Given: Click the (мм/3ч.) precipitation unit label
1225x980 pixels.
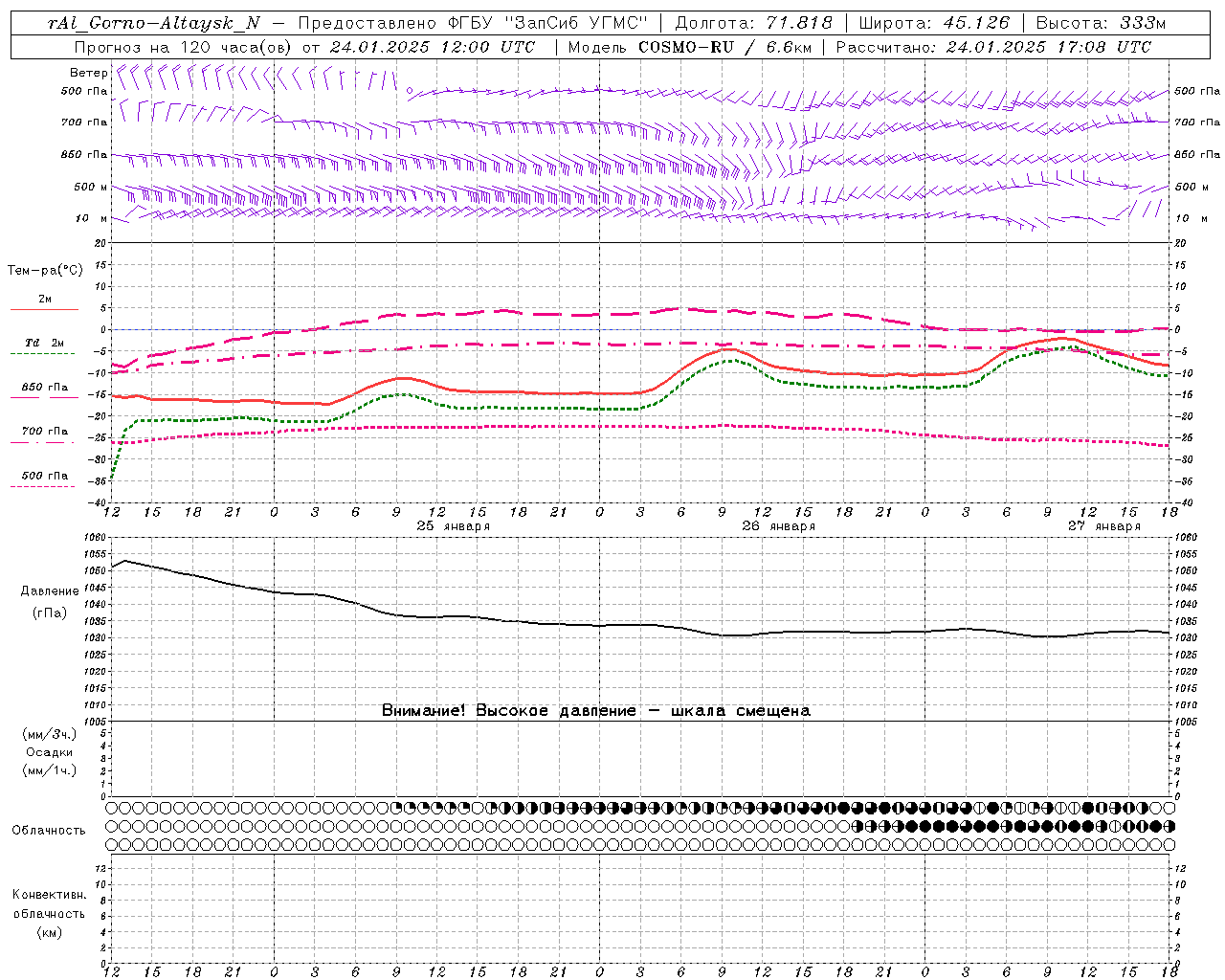Looking at the screenshot, I should [50, 734].
